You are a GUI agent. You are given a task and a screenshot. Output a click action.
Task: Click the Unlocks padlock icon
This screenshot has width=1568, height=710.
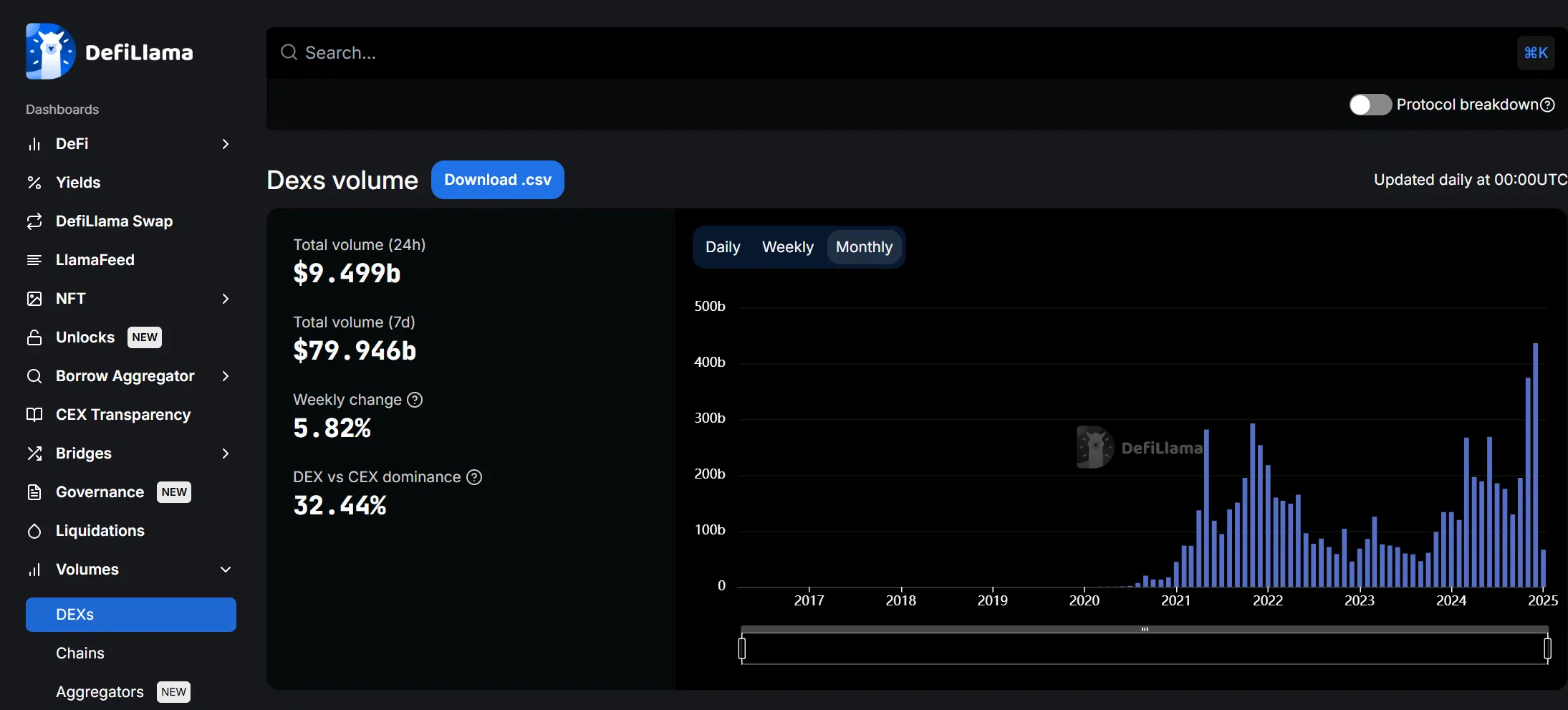pos(34,337)
